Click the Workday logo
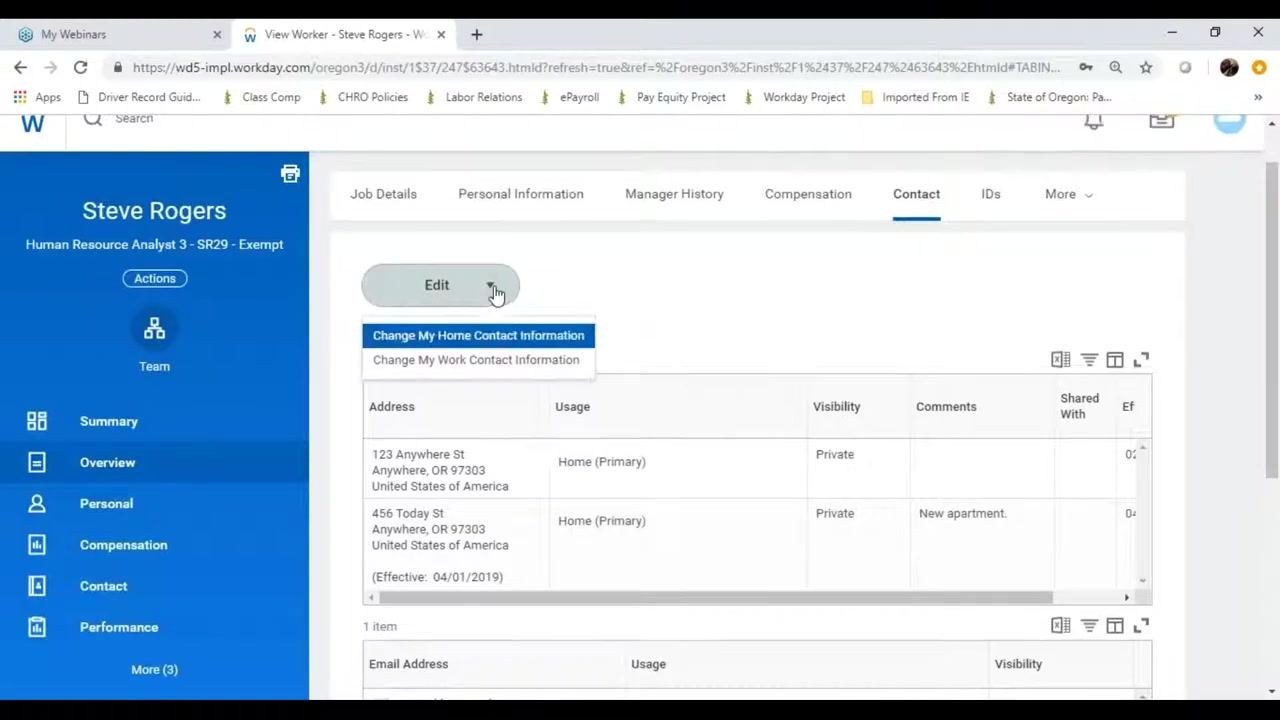 pos(33,123)
